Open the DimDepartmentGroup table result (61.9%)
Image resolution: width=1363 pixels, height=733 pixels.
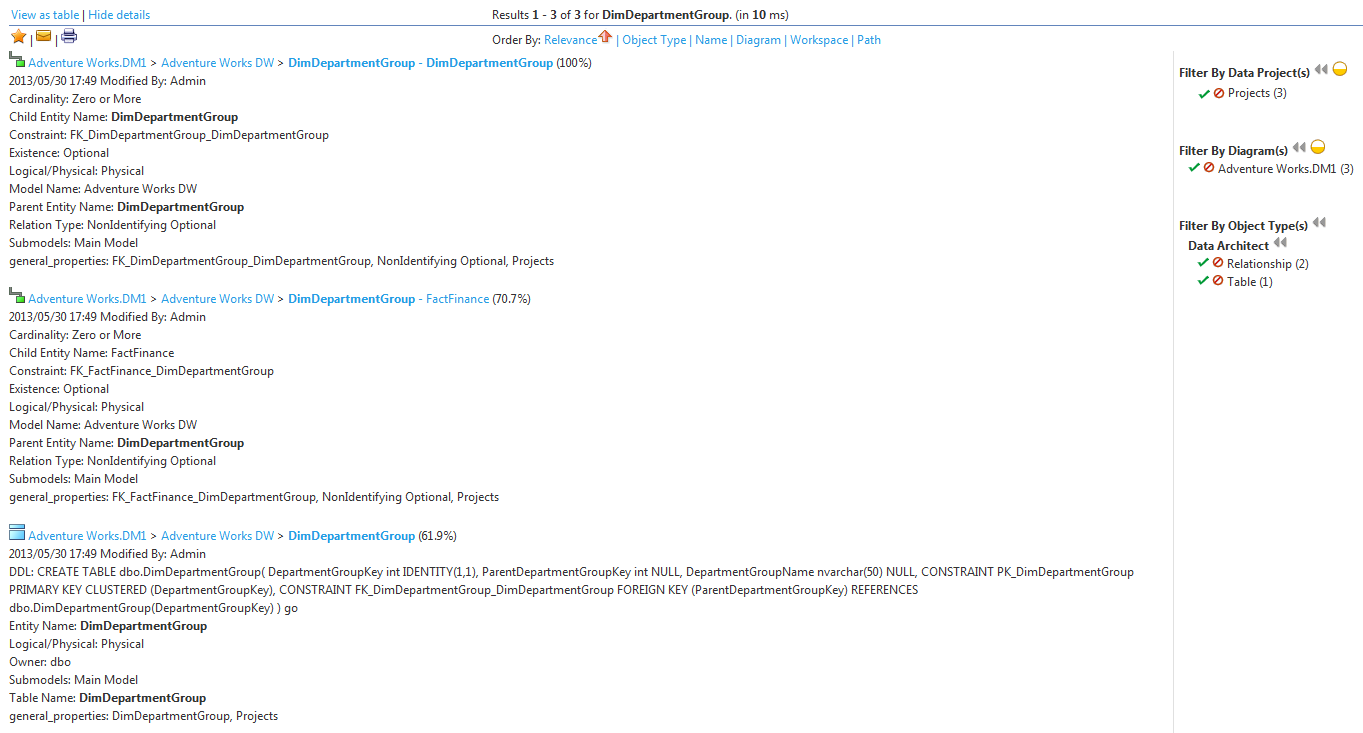(x=351, y=536)
